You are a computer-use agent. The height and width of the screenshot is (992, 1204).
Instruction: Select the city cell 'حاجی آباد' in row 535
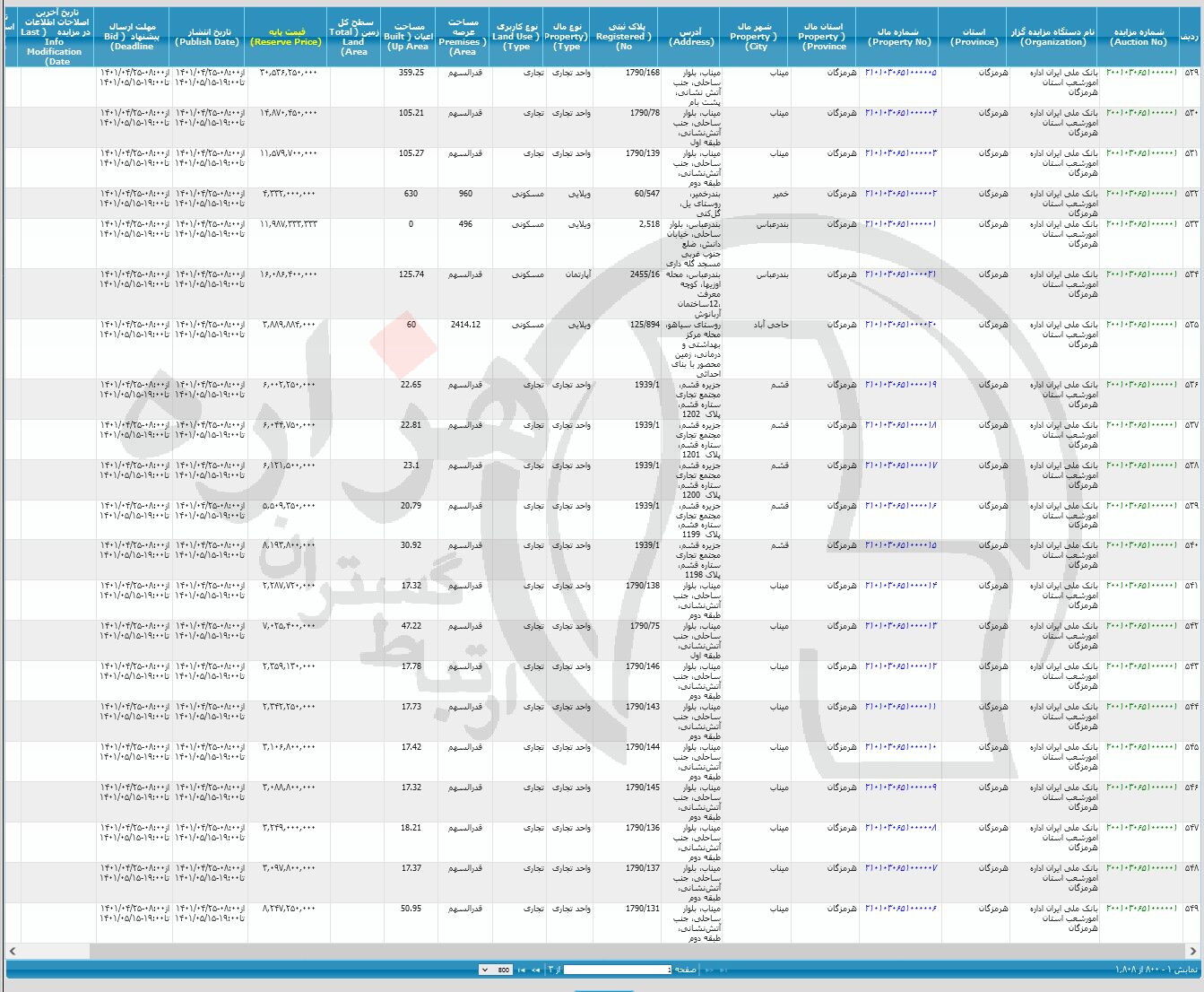pyautogui.click(x=773, y=325)
